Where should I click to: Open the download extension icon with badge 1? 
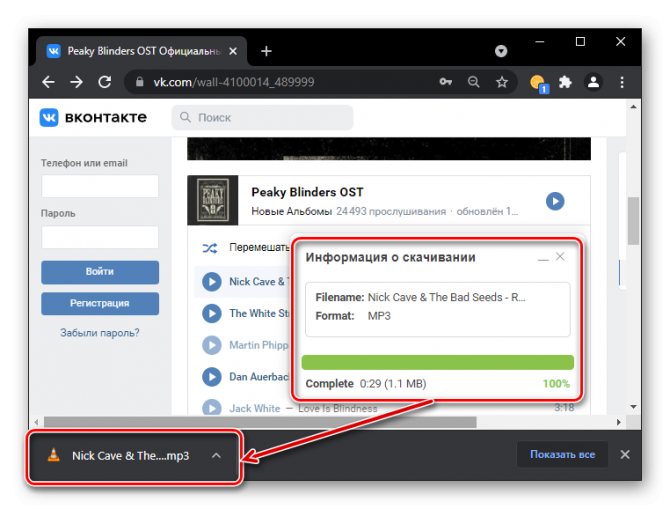(x=539, y=83)
